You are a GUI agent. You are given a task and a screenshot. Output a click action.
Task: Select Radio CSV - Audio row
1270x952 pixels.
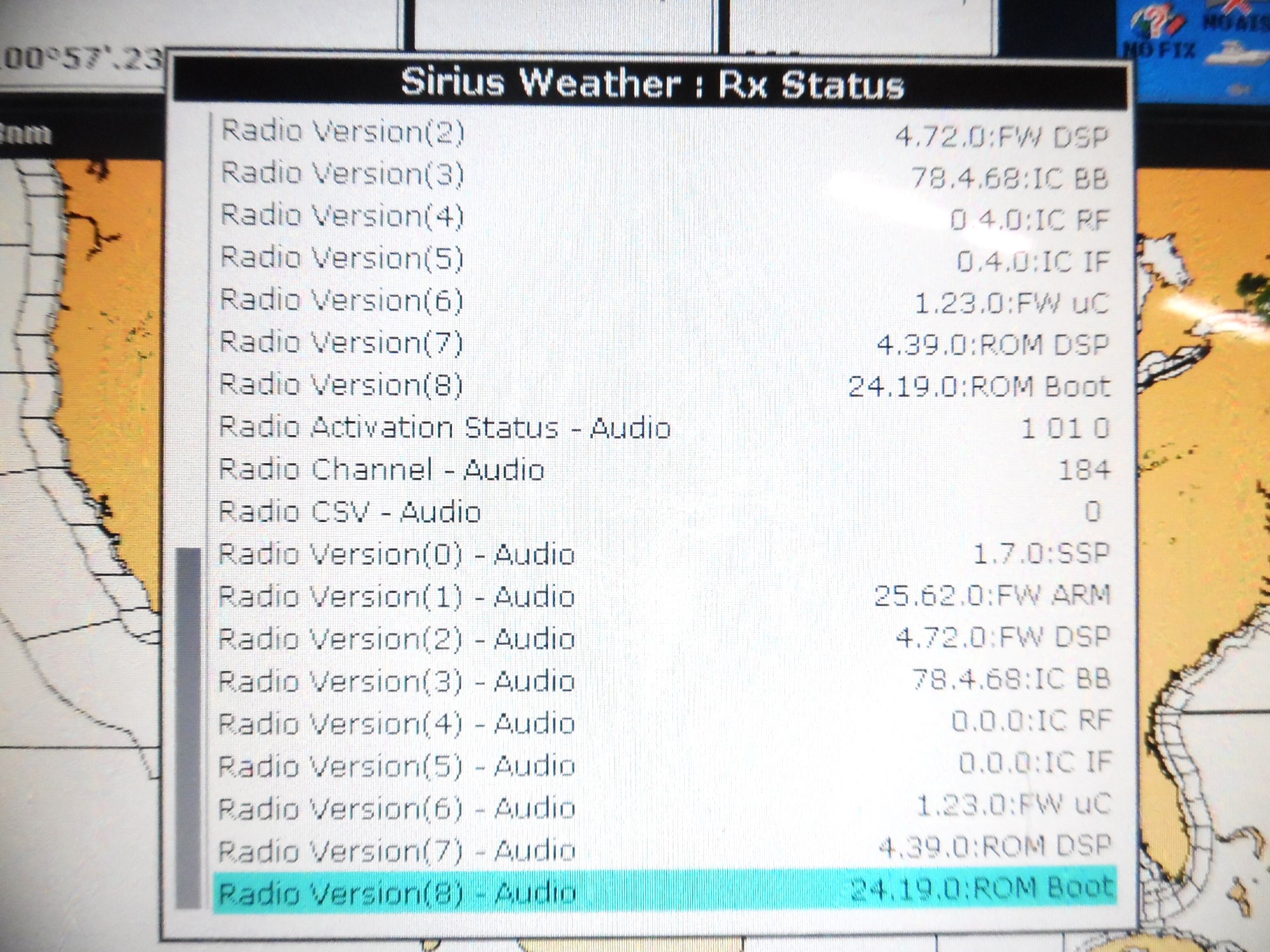click(664, 512)
